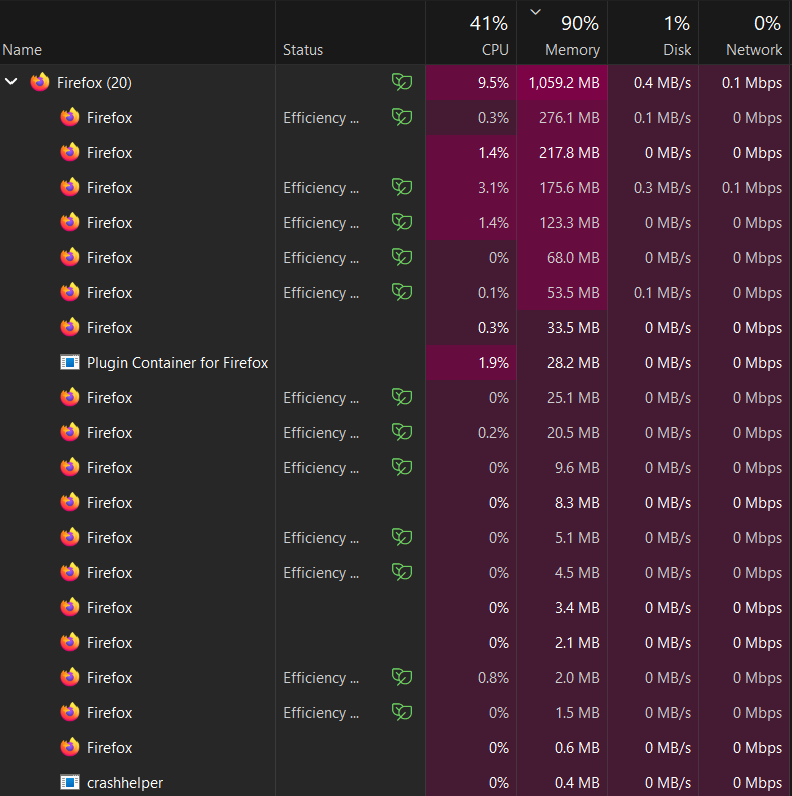The height and width of the screenshot is (796, 792).
Task: Click the Firefox icon on the 0.6 MB row
Action: pos(69,747)
